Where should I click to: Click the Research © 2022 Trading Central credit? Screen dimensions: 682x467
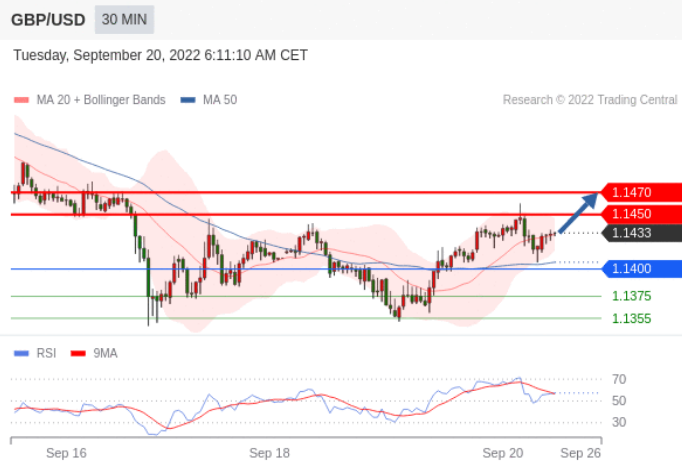(x=590, y=100)
